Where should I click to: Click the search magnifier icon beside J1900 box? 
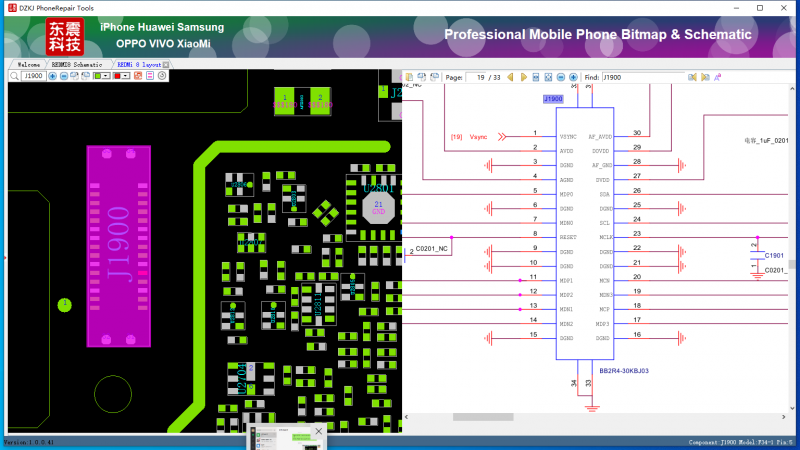pos(14,76)
